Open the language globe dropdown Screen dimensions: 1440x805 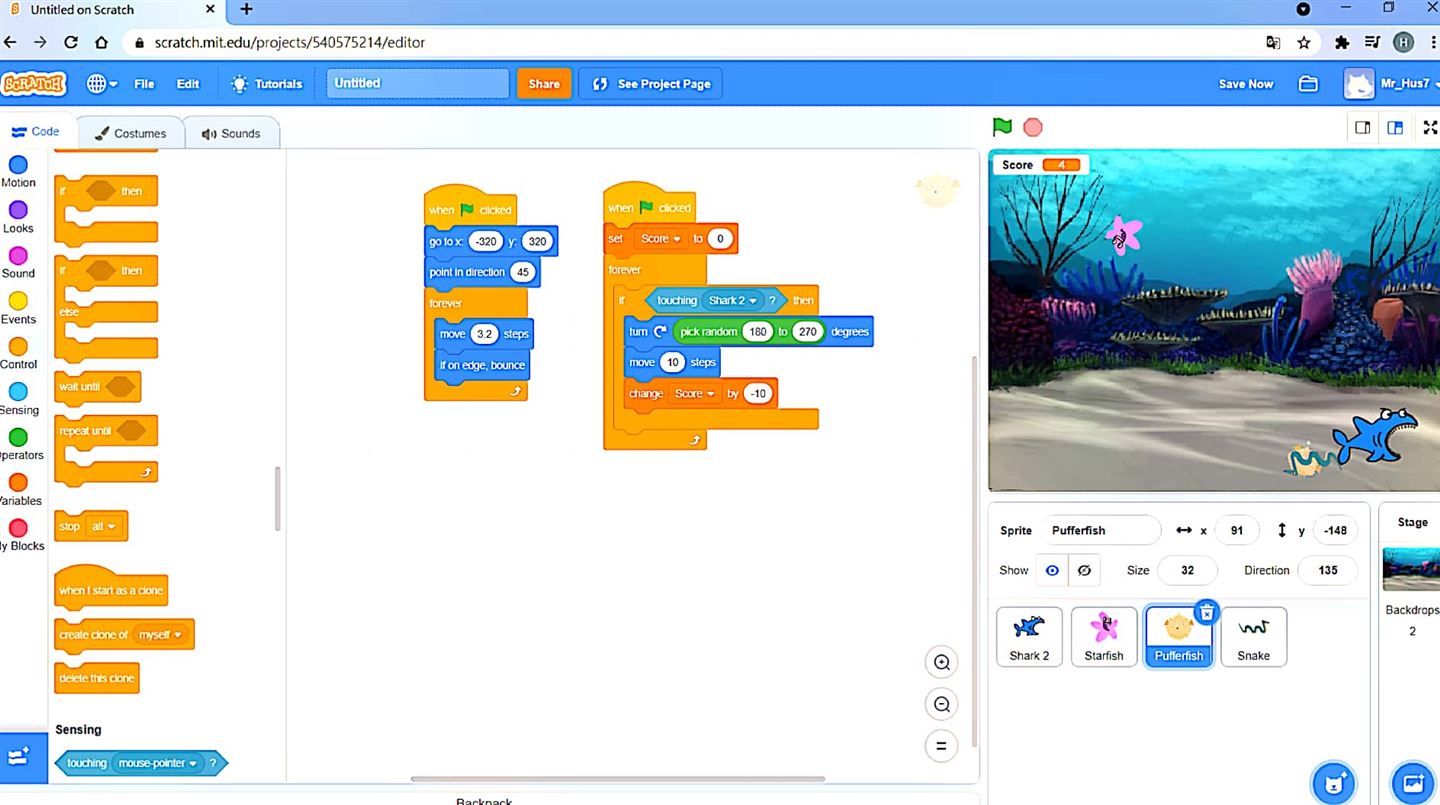pyautogui.click(x=102, y=84)
